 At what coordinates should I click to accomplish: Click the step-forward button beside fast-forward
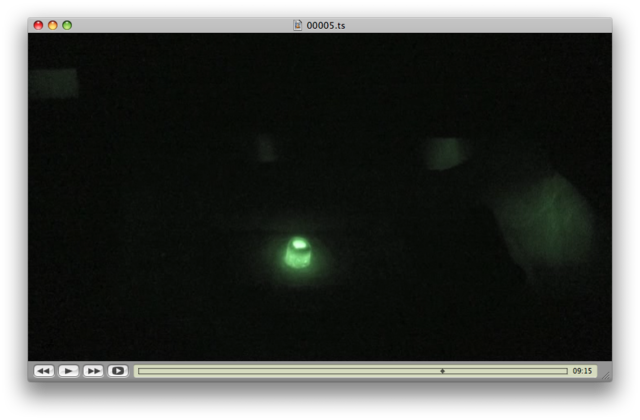pos(118,371)
